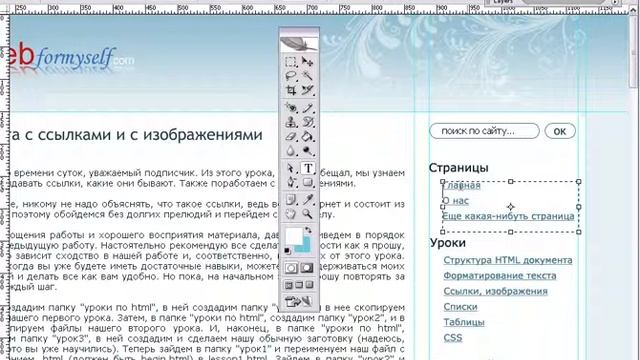Click the "Таблицы" text

pos(464,322)
